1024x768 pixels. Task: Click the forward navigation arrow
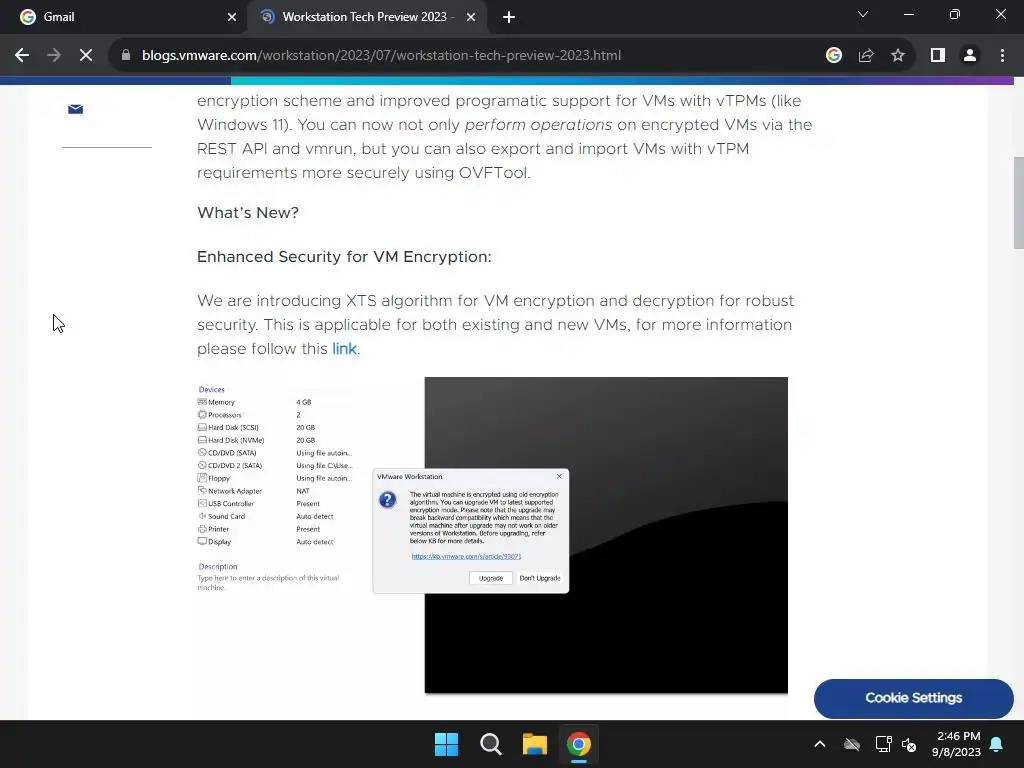[x=54, y=56]
